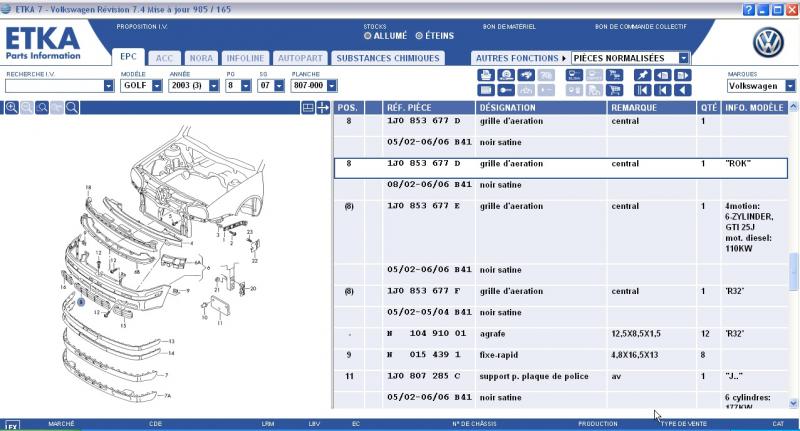Click the plain left arrow back icon
800x431 pixels.
[682, 90]
